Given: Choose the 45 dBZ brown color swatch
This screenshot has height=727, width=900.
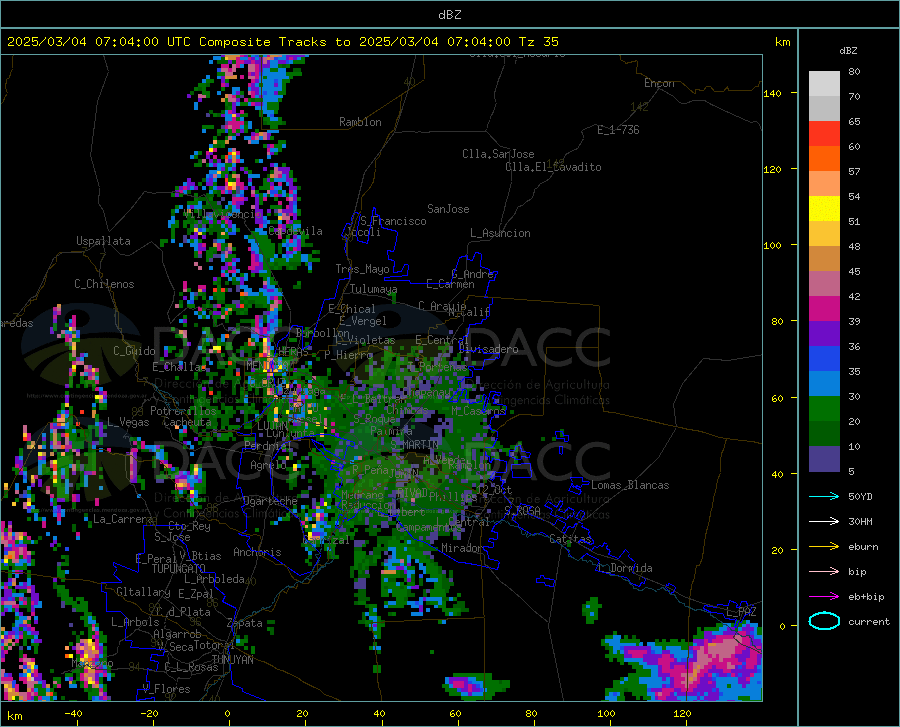Looking at the screenshot, I should click(824, 259).
